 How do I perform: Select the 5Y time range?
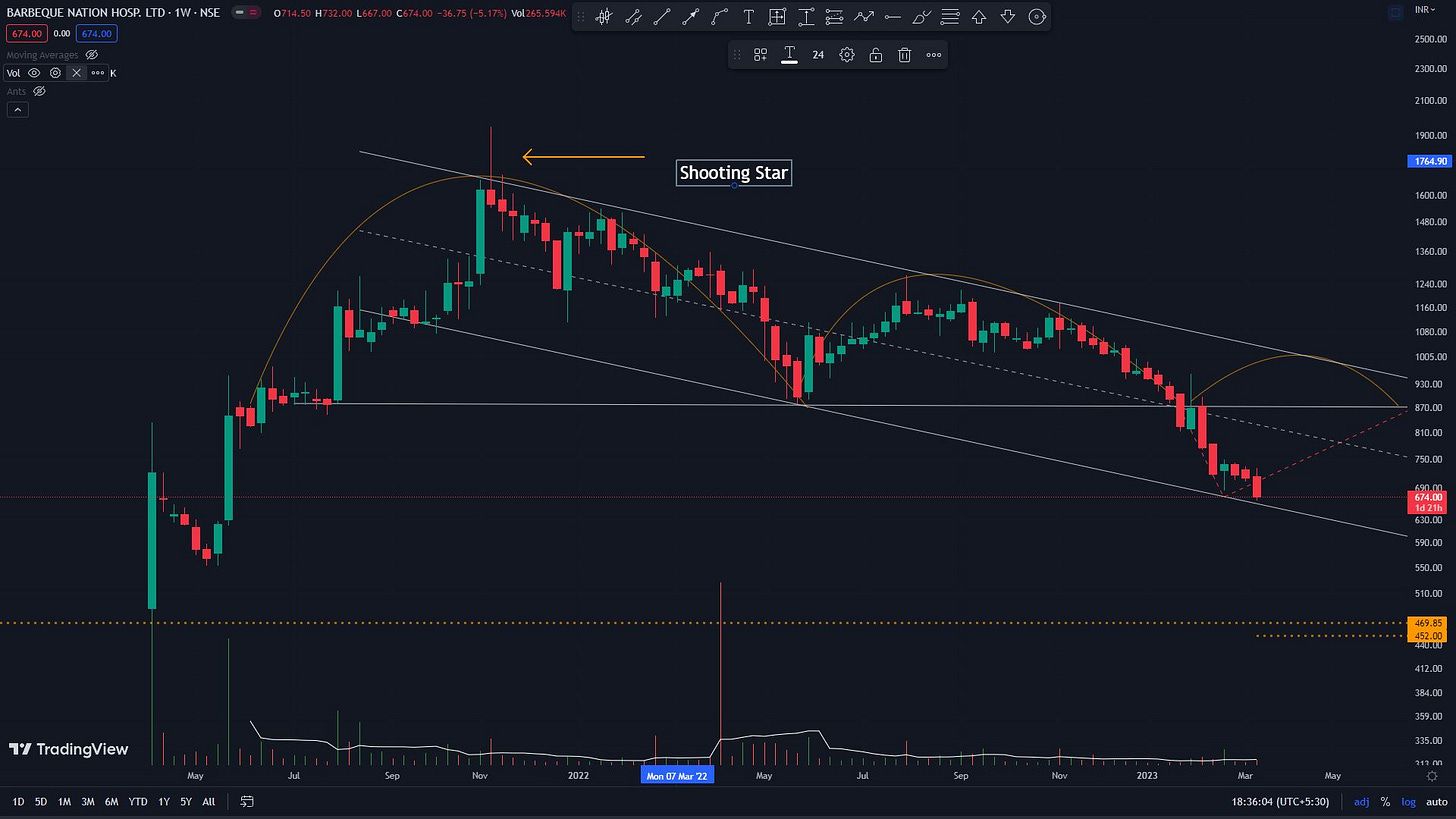(x=186, y=801)
